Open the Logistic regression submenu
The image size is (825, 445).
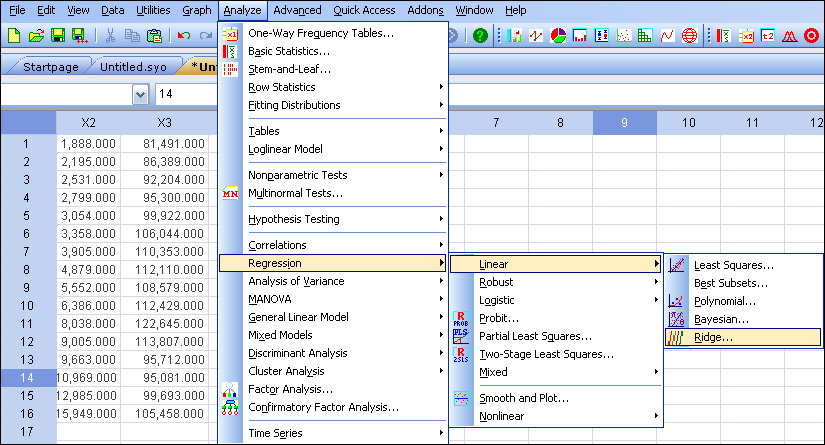pyautogui.click(x=556, y=300)
